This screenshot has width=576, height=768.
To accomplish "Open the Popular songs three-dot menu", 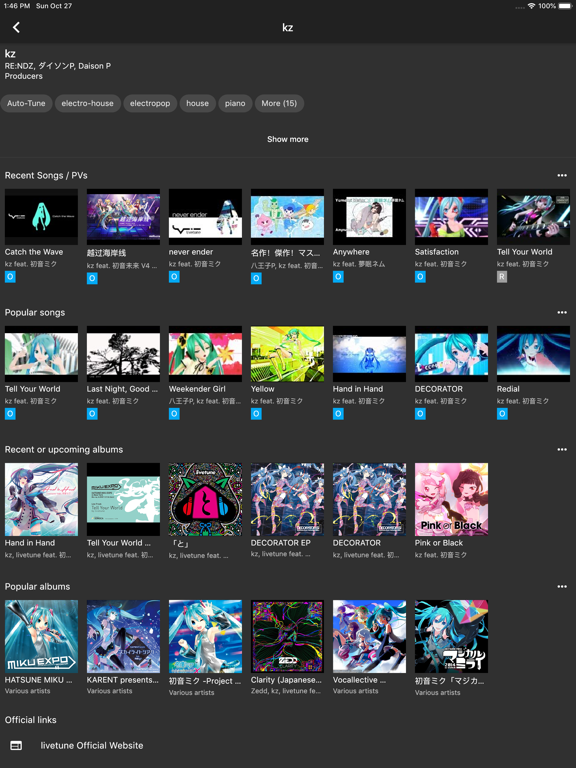I will [x=562, y=312].
